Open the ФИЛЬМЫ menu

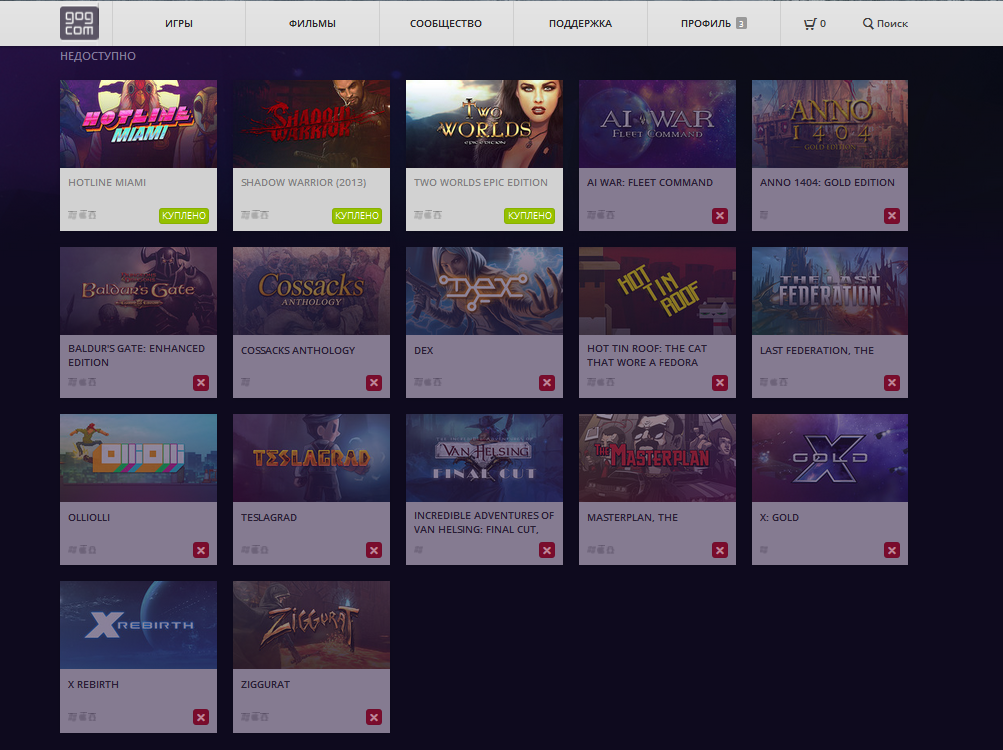click(312, 23)
